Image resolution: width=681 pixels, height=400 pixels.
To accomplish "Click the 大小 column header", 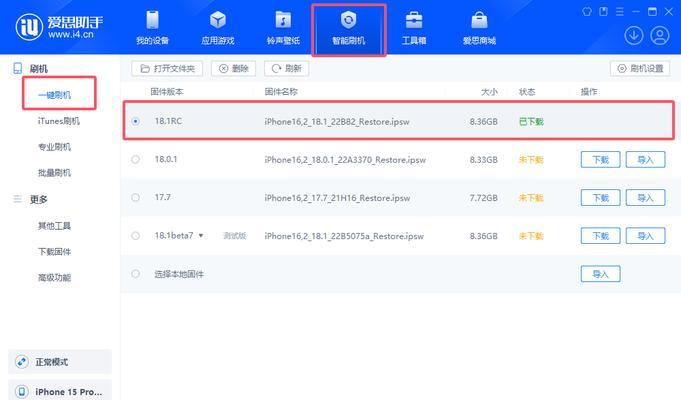I will tap(489, 92).
